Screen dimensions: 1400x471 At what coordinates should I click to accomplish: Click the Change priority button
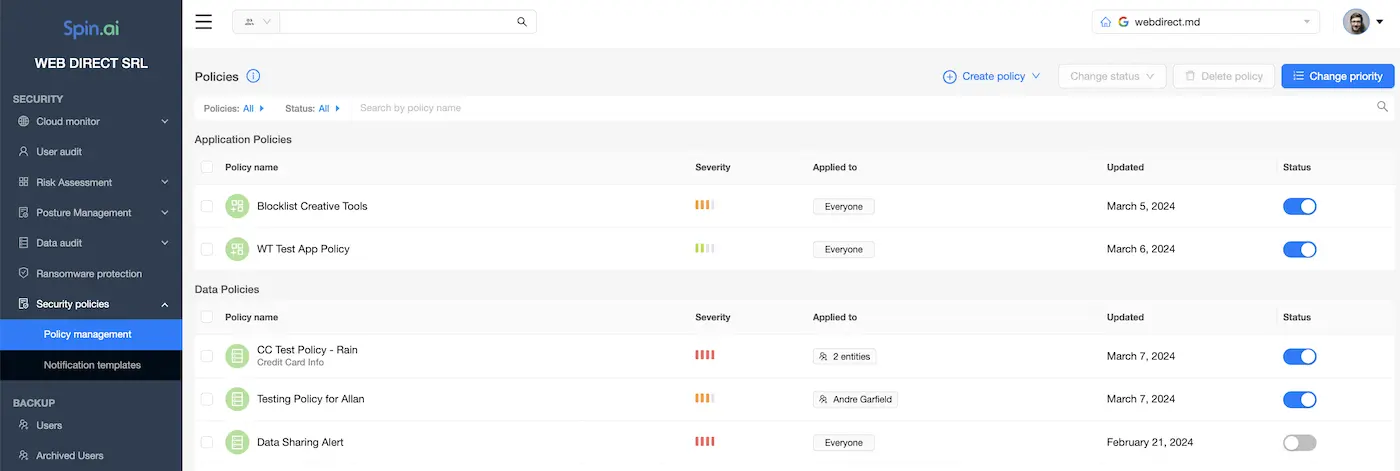click(1337, 76)
